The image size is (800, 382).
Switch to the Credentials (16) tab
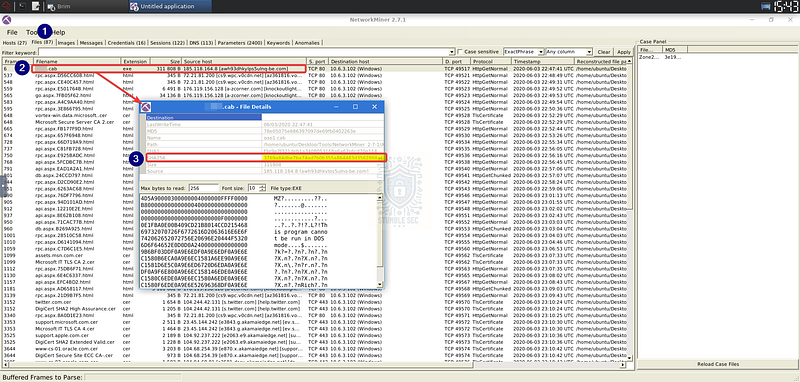click(x=127, y=43)
